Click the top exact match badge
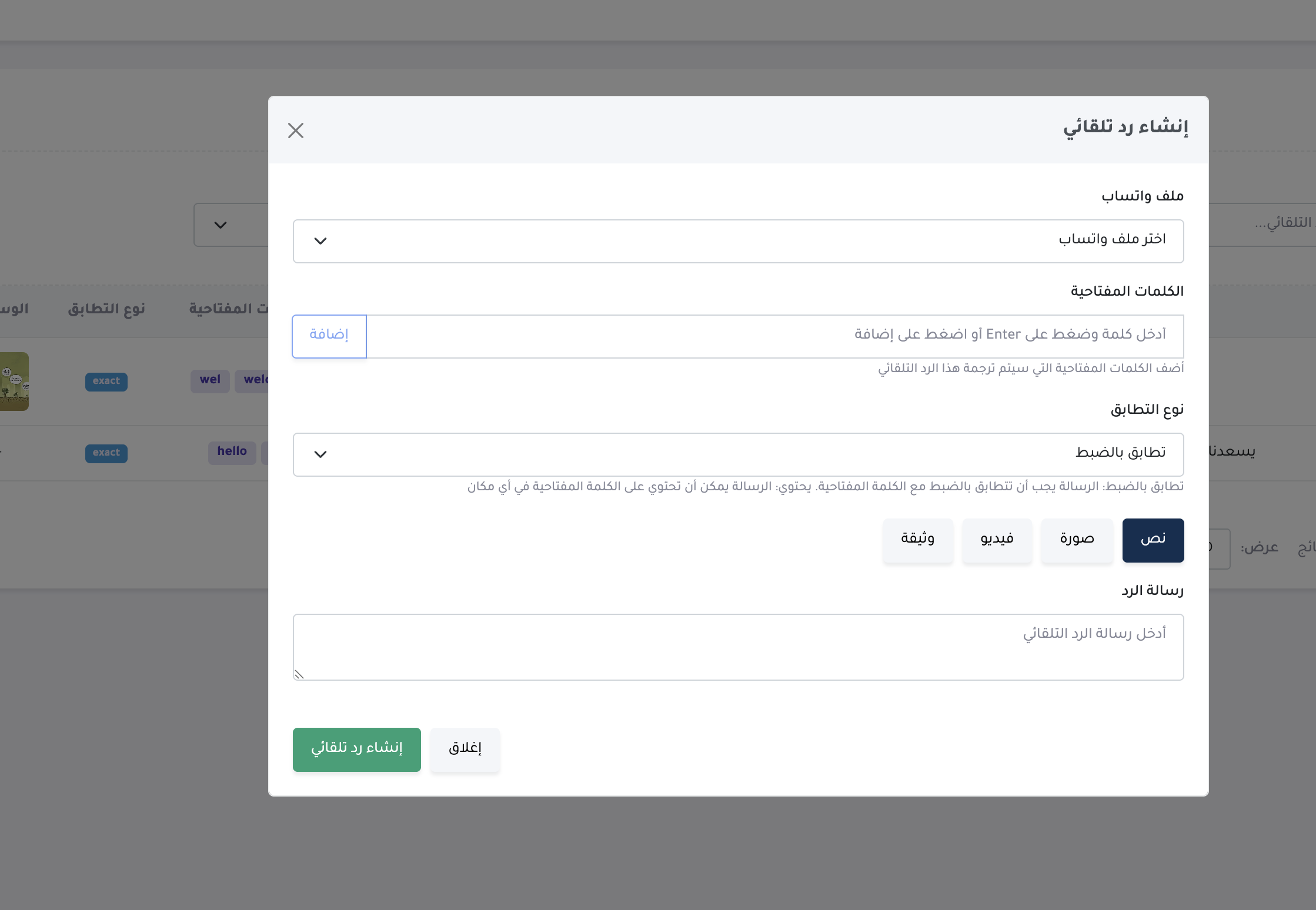1316x910 pixels. pos(106,381)
